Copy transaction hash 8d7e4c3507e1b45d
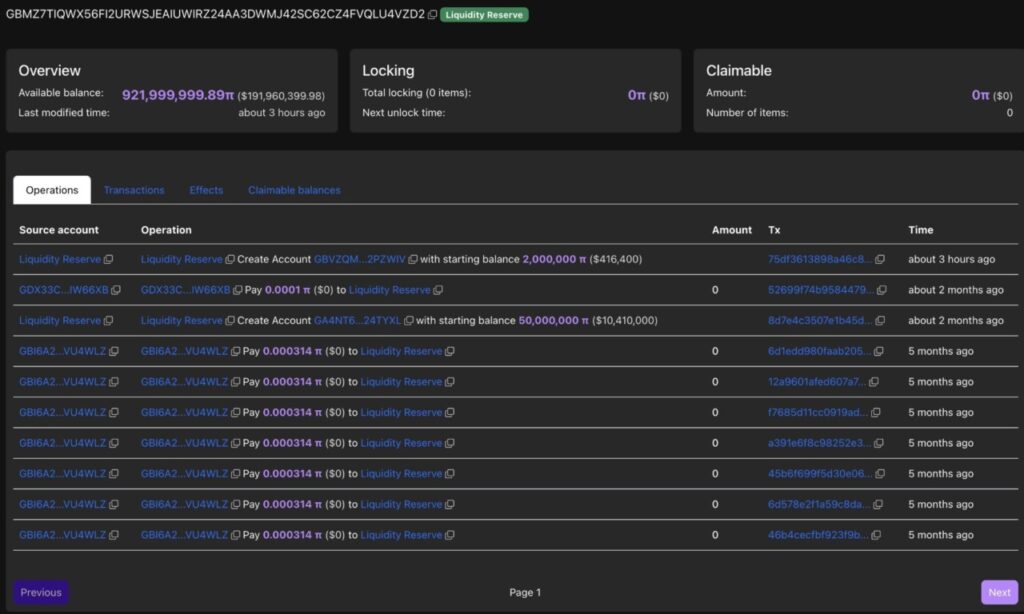The image size is (1024, 614). [x=880, y=321]
